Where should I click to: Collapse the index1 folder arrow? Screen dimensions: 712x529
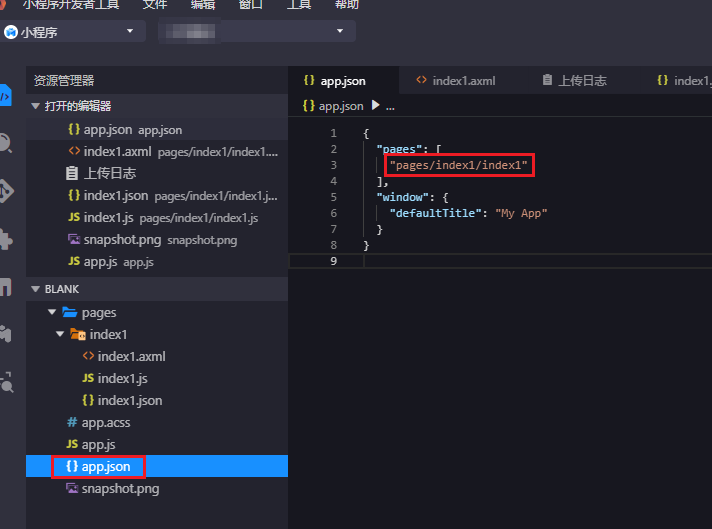click(x=60, y=334)
